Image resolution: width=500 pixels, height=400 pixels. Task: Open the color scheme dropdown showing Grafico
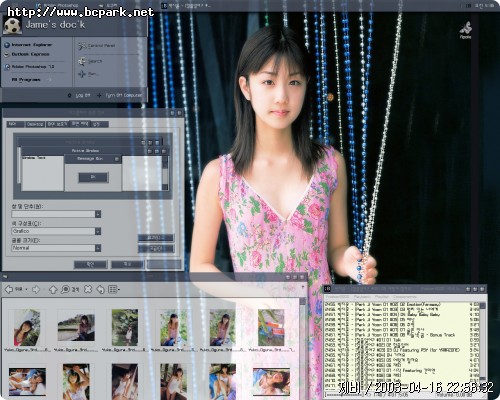pos(98,231)
